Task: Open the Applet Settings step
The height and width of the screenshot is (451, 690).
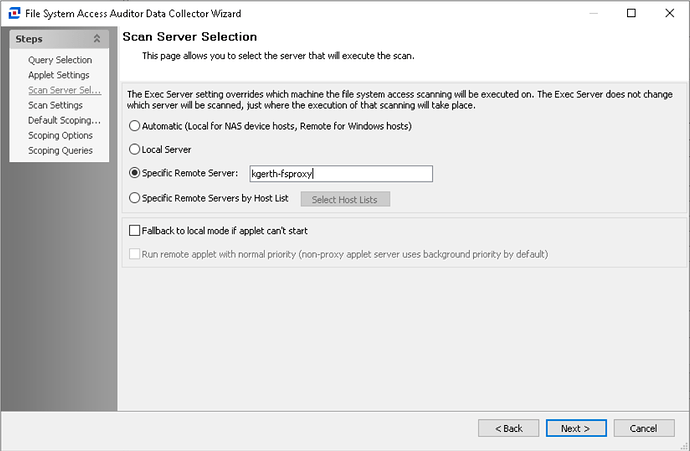Action: coord(59,75)
